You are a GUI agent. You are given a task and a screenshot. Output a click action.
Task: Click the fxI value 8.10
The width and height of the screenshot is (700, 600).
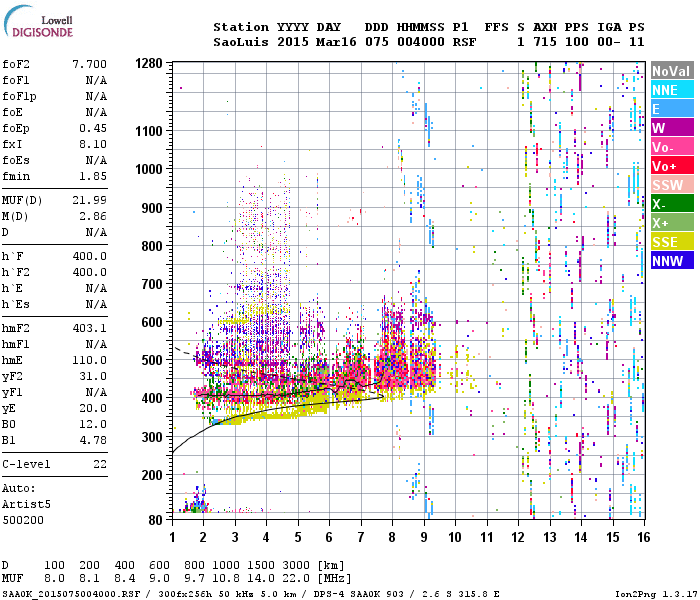[x=93, y=144]
